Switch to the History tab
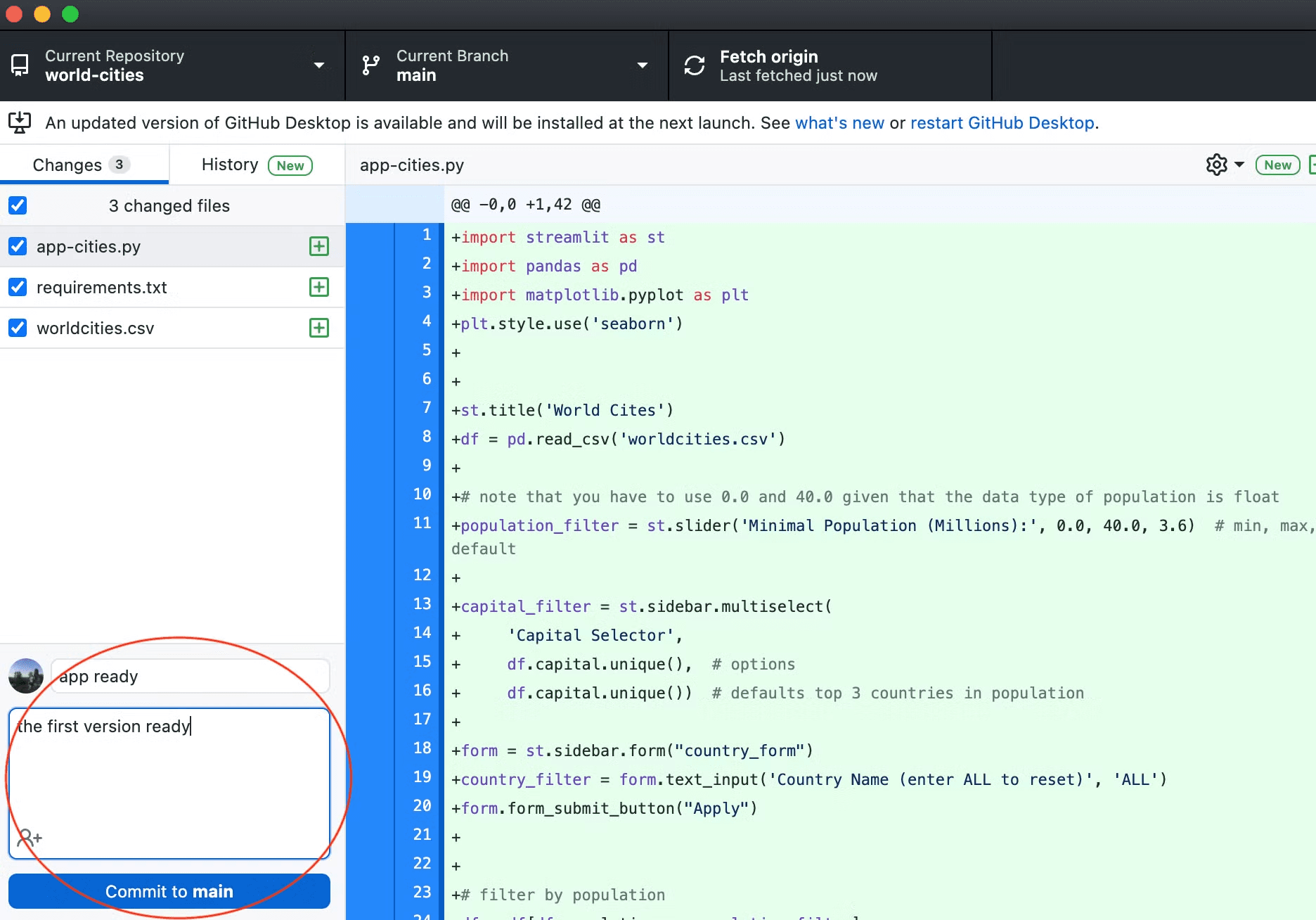 pos(257,165)
